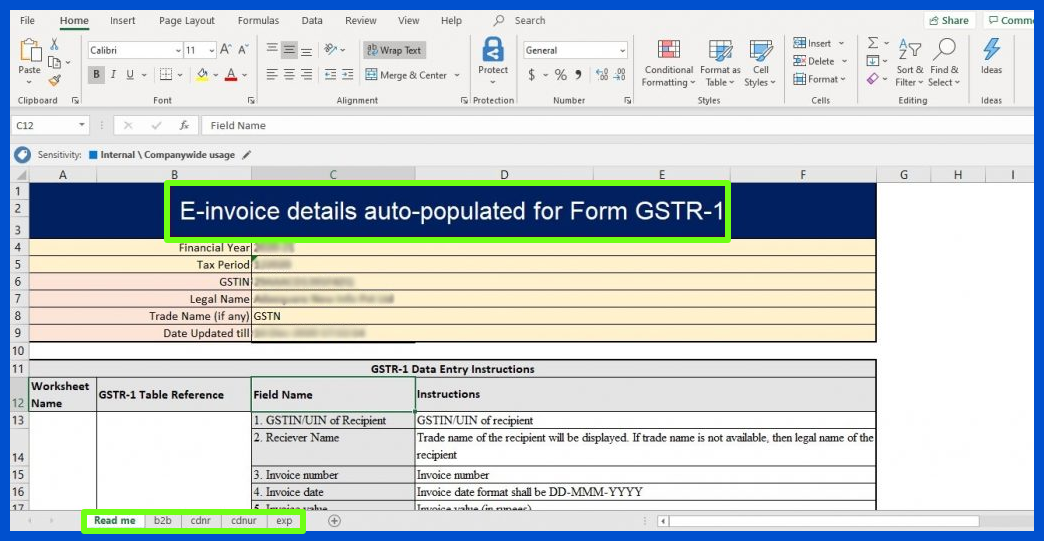Open the File menu
Image resolution: width=1044 pixels, height=541 pixels.
[x=27, y=21]
